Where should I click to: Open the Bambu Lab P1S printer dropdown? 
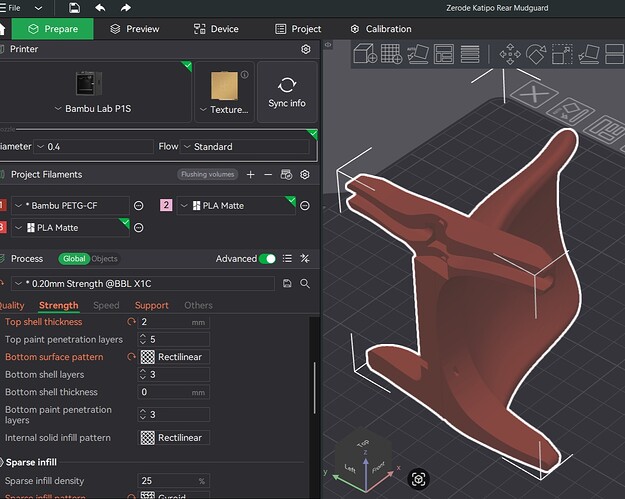(93, 108)
